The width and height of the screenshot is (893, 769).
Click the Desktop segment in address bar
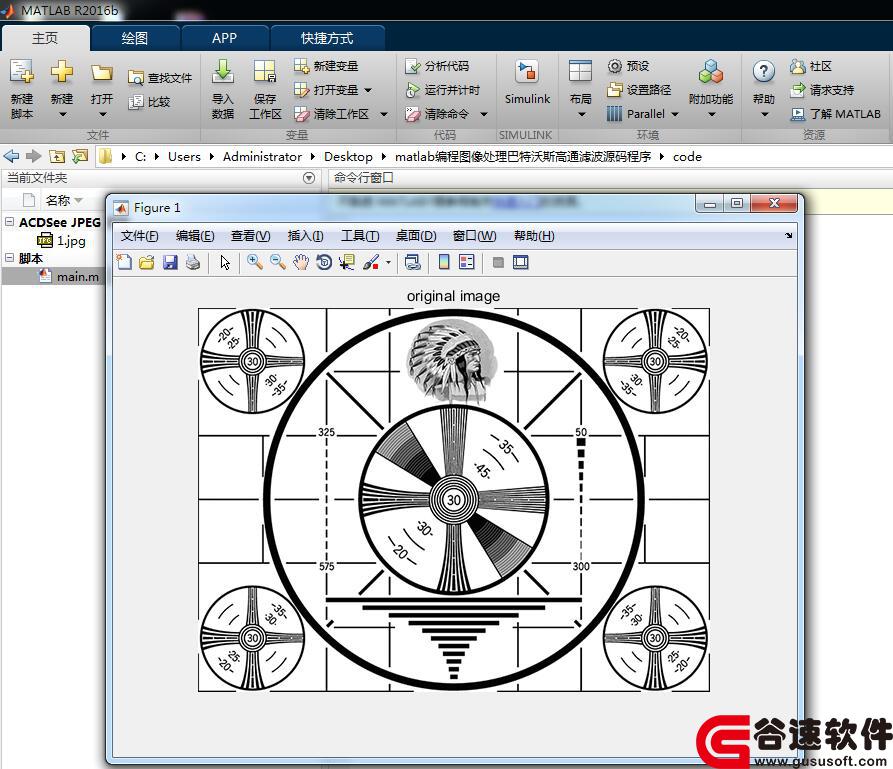348,157
